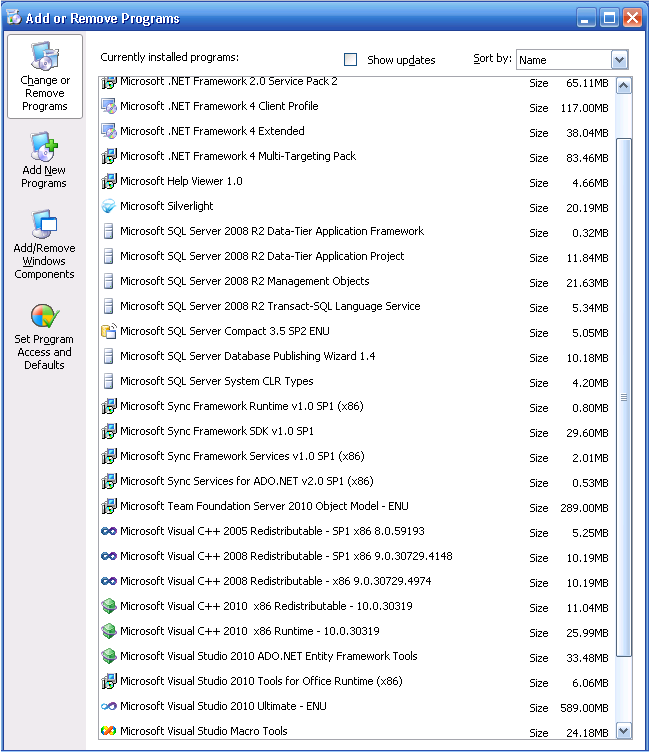The image size is (649, 752).
Task: Open Set Program Access and Defaults icon
Action: coord(44,317)
